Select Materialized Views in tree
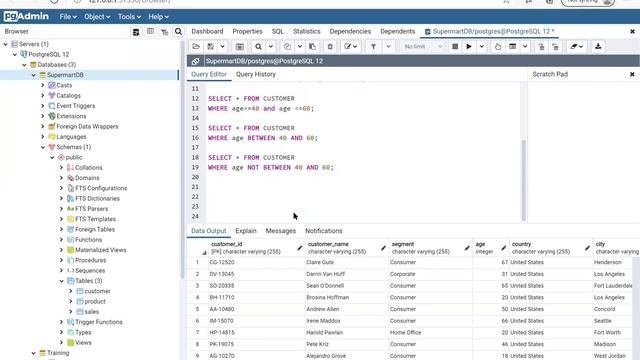Viewport: 640px width, 360px height. coord(100,250)
